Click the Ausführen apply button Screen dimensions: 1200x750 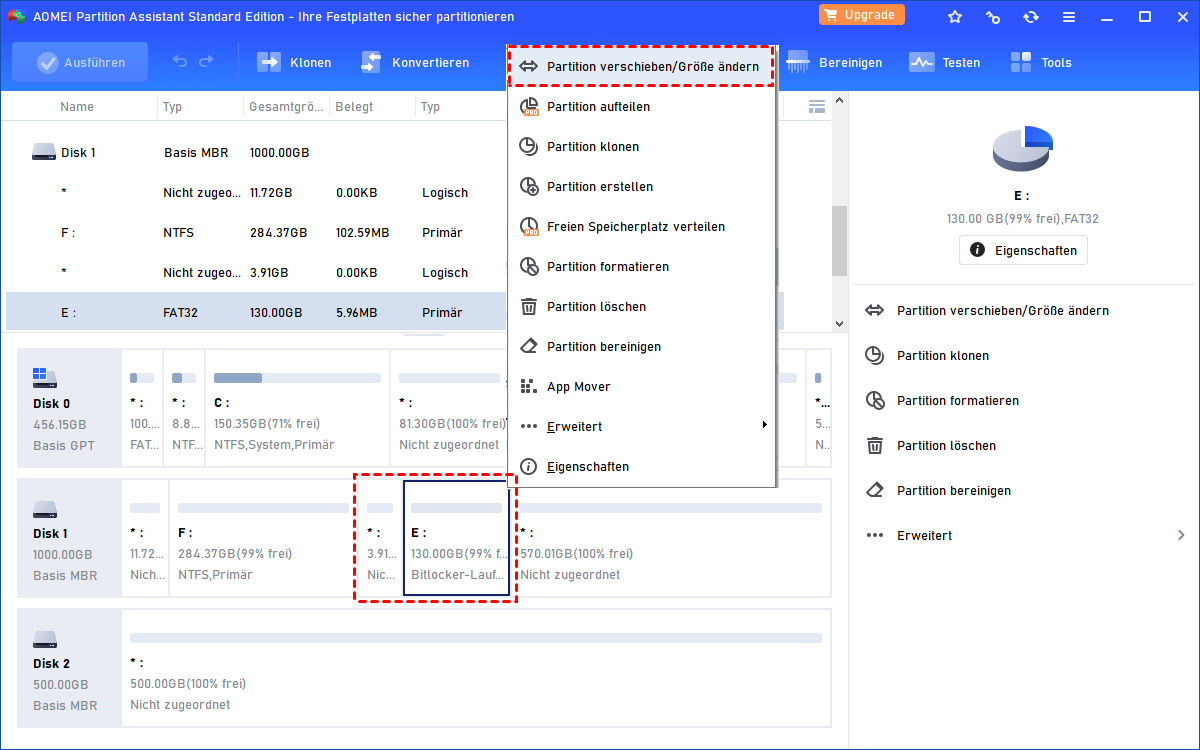(x=80, y=62)
